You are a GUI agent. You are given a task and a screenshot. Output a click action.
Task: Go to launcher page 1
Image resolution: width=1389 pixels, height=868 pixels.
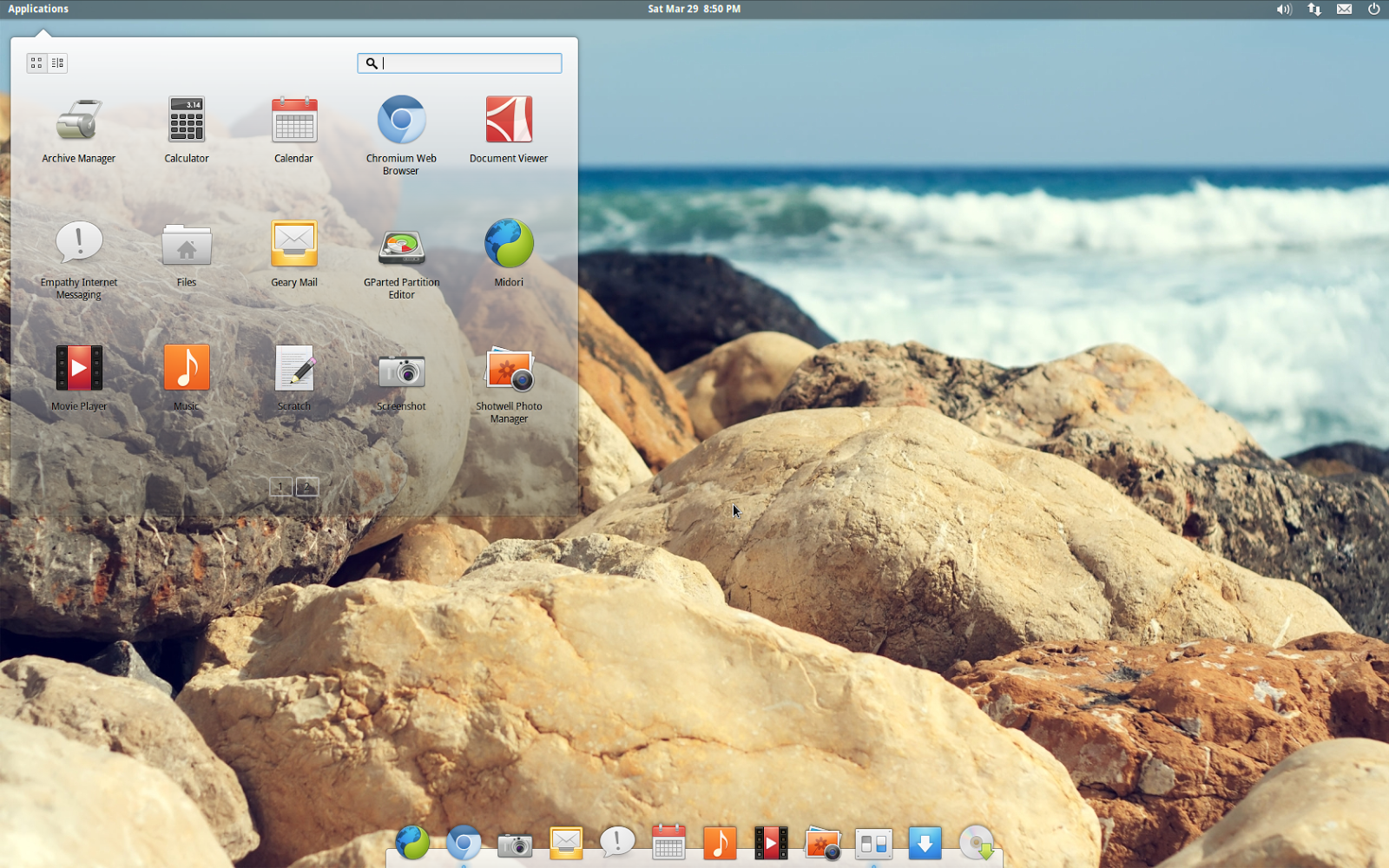[280, 487]
